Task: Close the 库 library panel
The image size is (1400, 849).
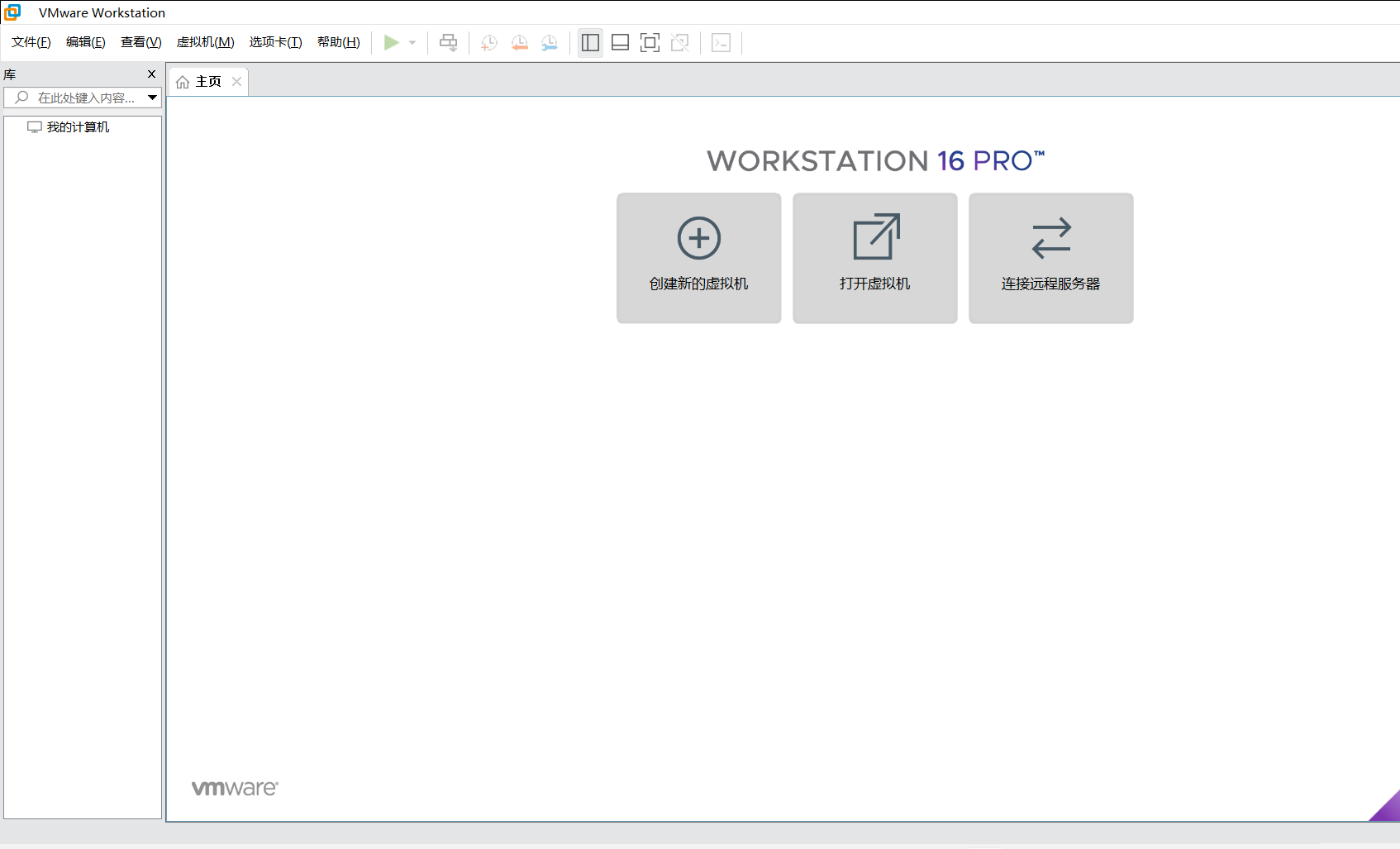Action: [x=151, y=74]
